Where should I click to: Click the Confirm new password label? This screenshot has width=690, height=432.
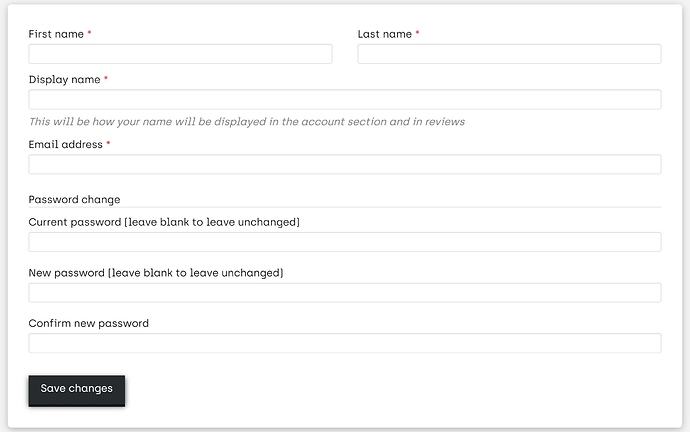88,323
